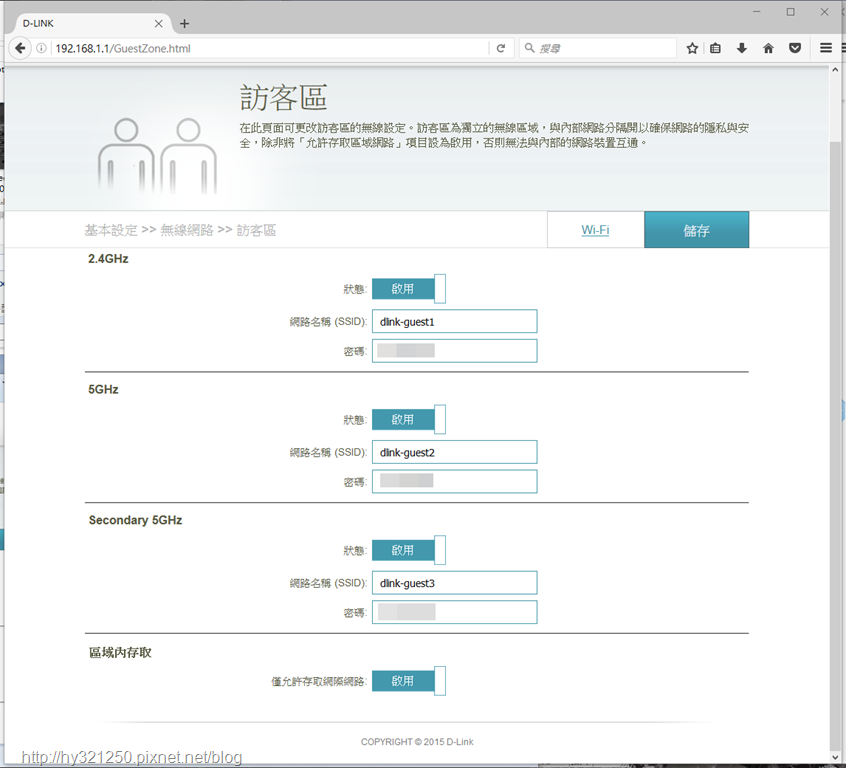
Task: Click the 2.4GHz section heading
Action: [108, 259]
